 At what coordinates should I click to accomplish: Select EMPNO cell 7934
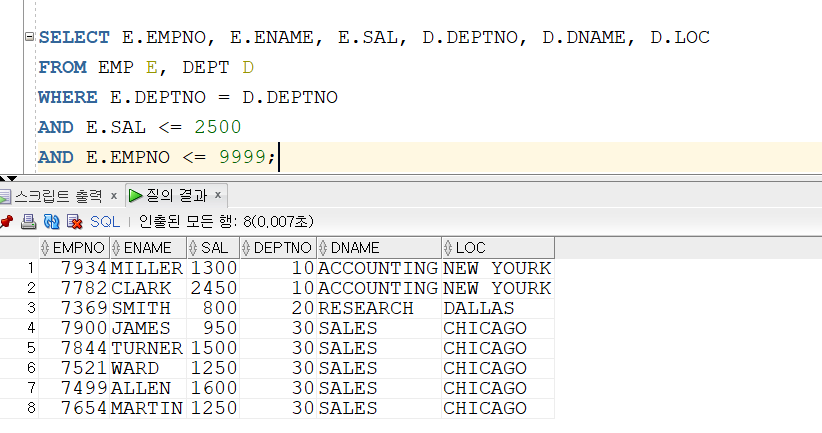[x=74, y=268]
